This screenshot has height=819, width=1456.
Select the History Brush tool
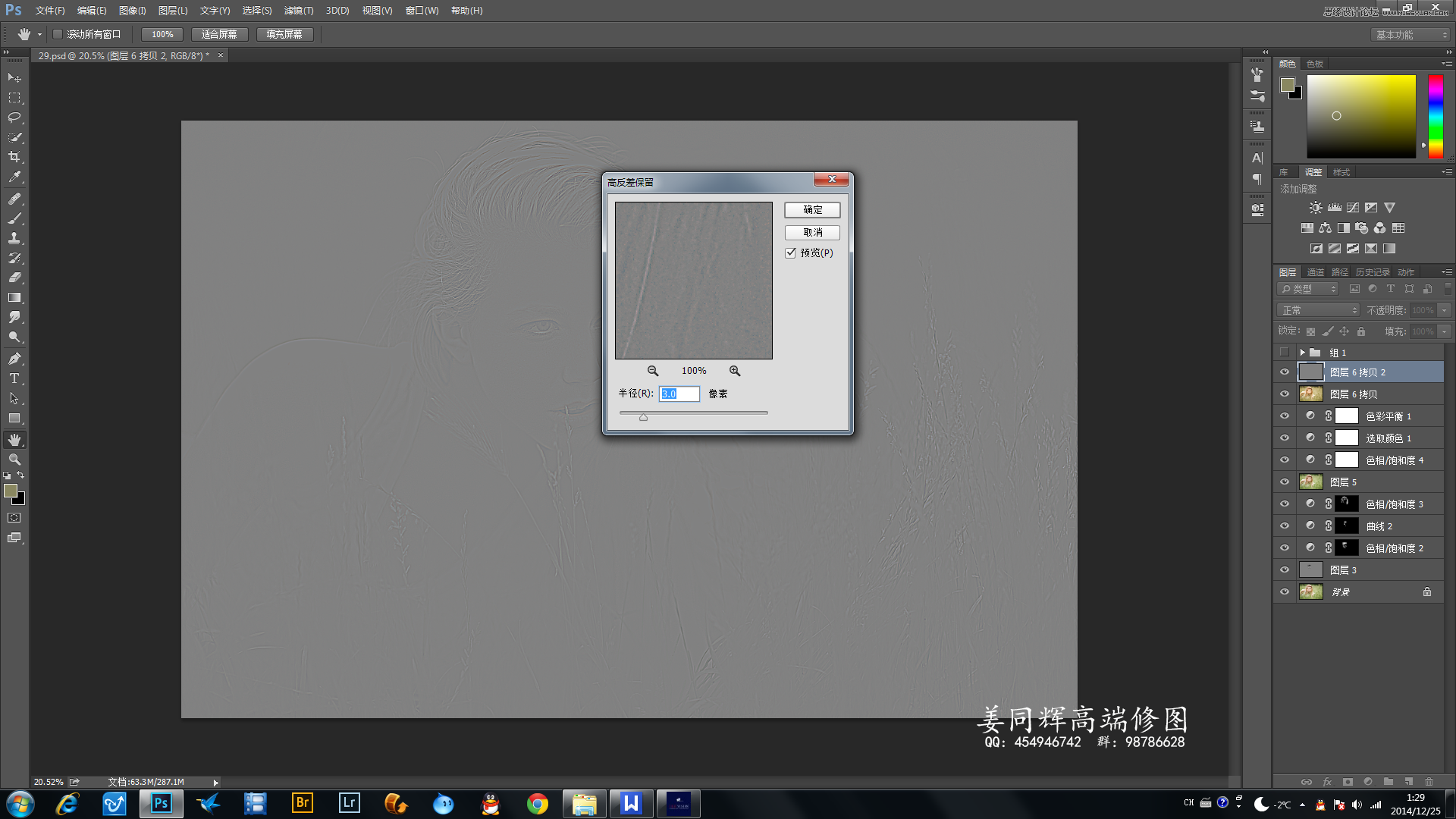coord(14,258)
